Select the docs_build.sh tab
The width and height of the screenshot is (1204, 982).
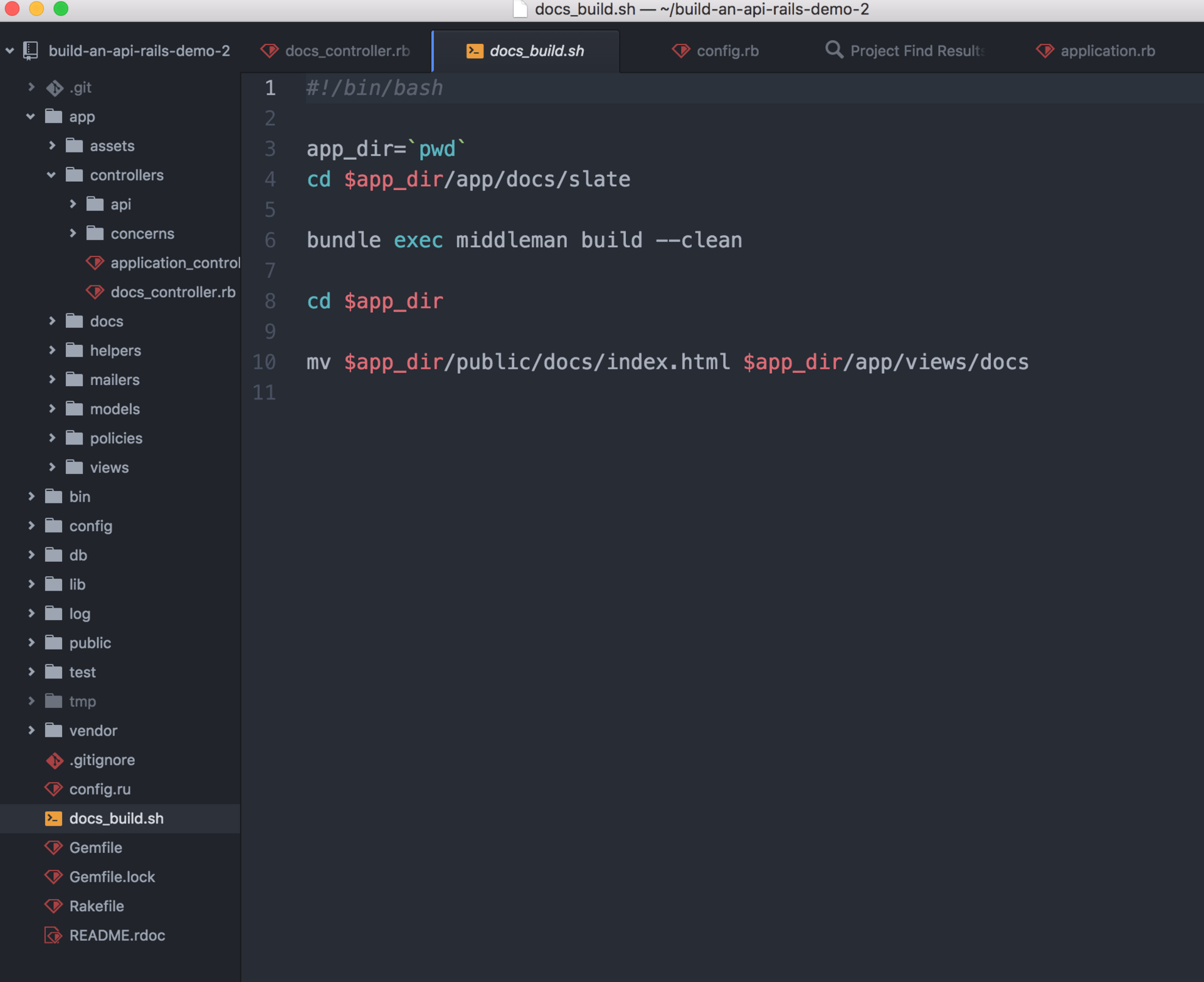click(526, 51)
